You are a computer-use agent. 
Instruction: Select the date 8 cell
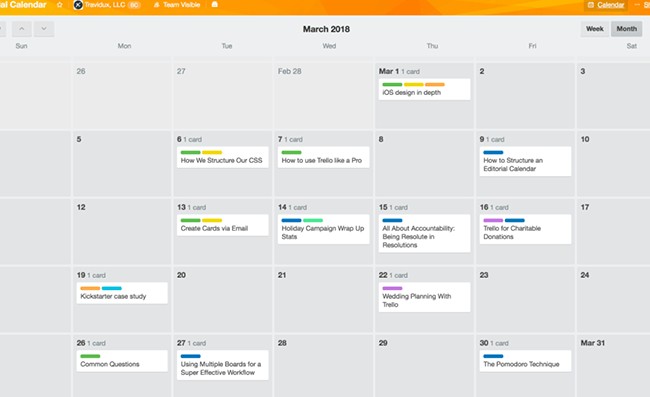[424, 163]
